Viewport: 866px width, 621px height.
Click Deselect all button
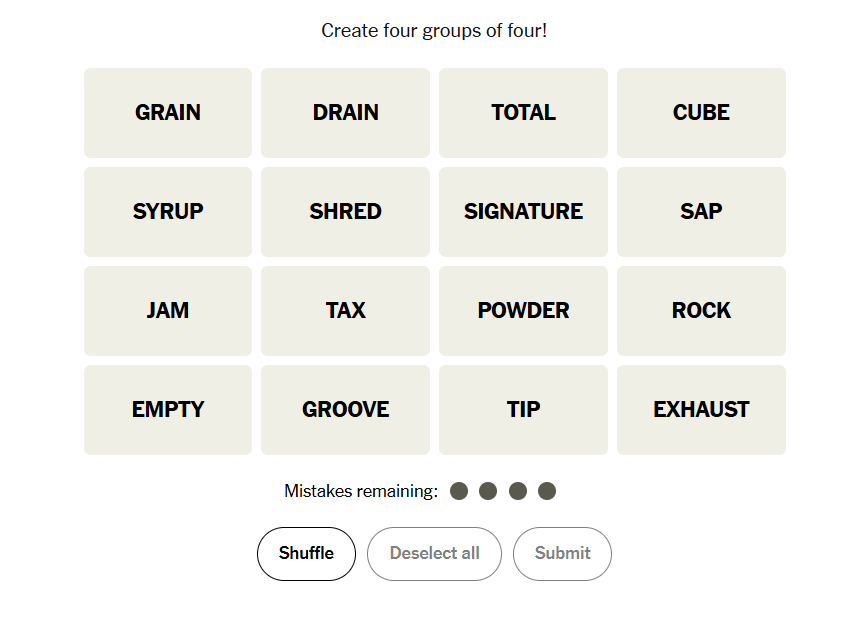click(x=434, y=554)
